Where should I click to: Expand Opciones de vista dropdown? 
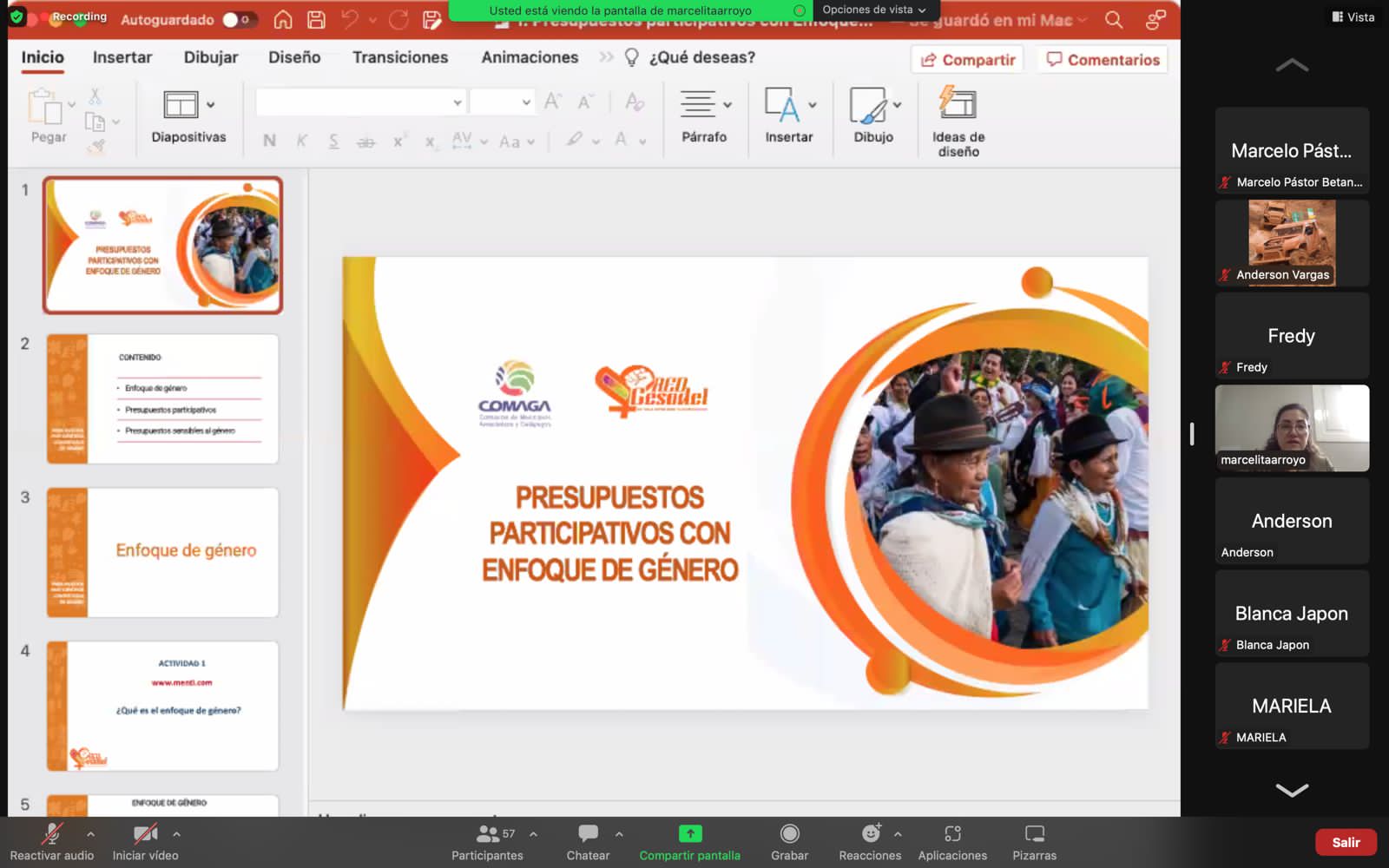point(873,10)
